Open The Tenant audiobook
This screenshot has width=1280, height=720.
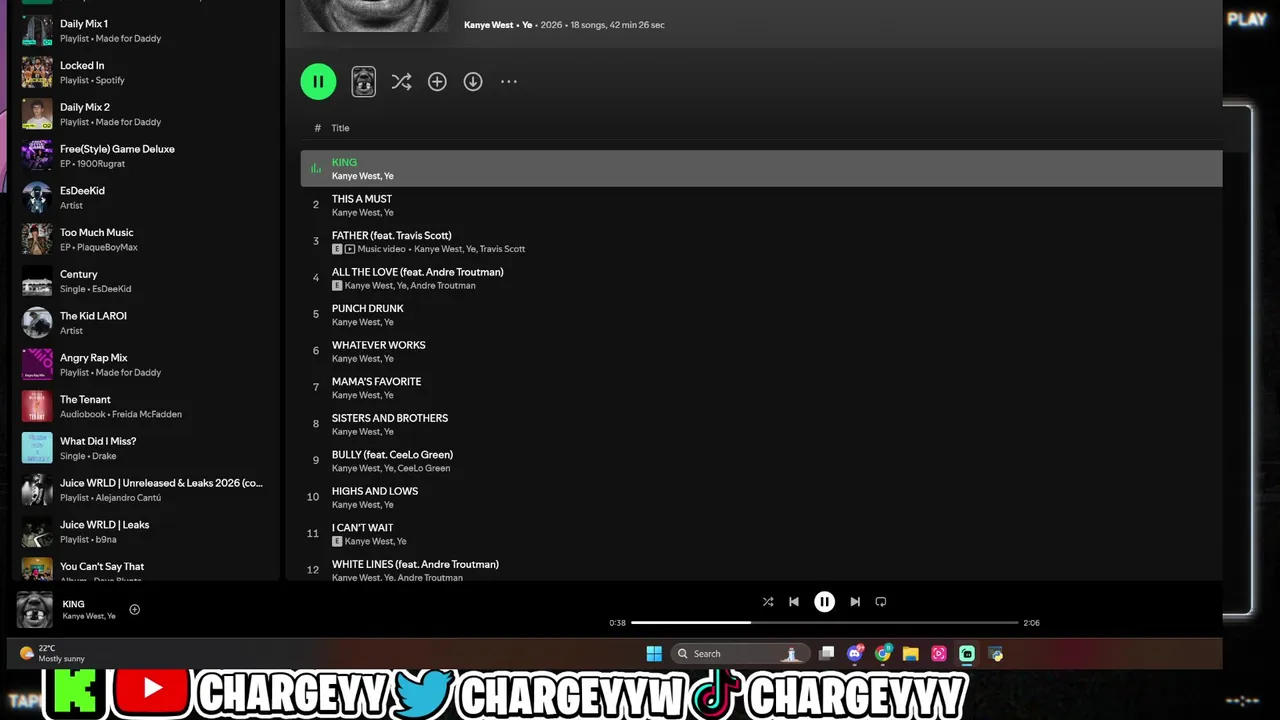[x=145, y=406]
